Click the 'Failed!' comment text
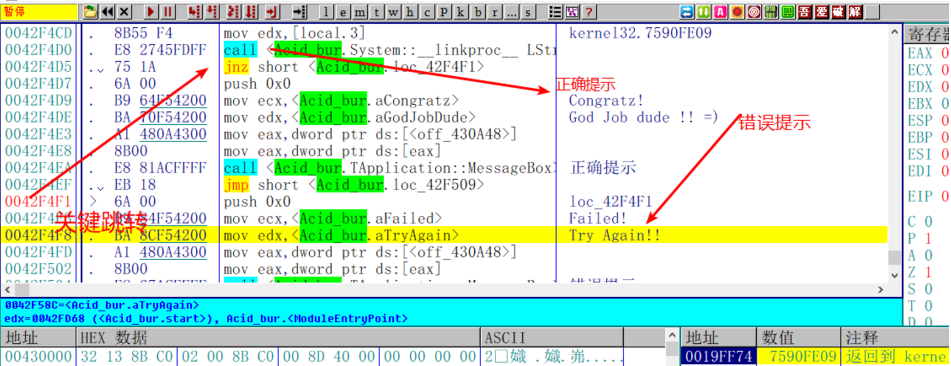The width and height of the screenshot is (951, 366). point(598,218)
